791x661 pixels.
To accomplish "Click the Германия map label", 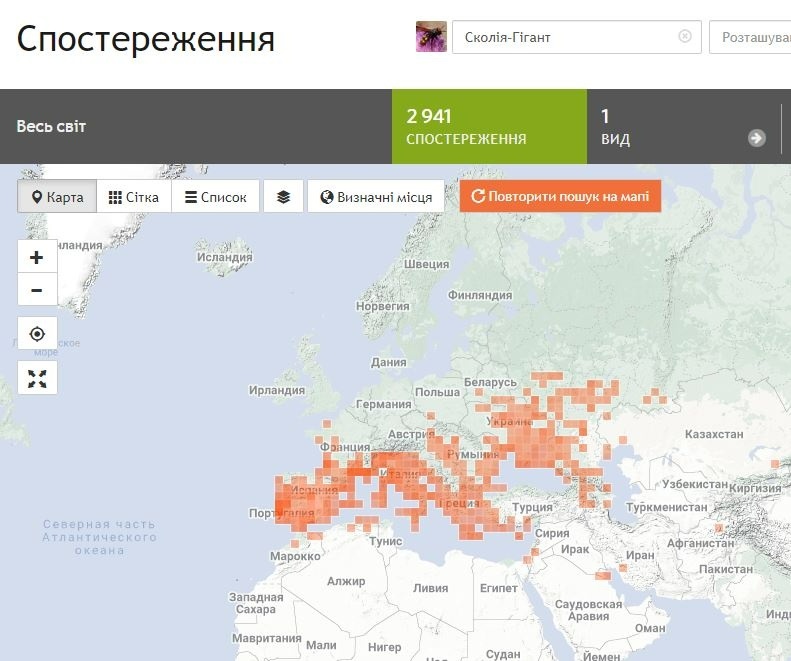I will point(384,404).
